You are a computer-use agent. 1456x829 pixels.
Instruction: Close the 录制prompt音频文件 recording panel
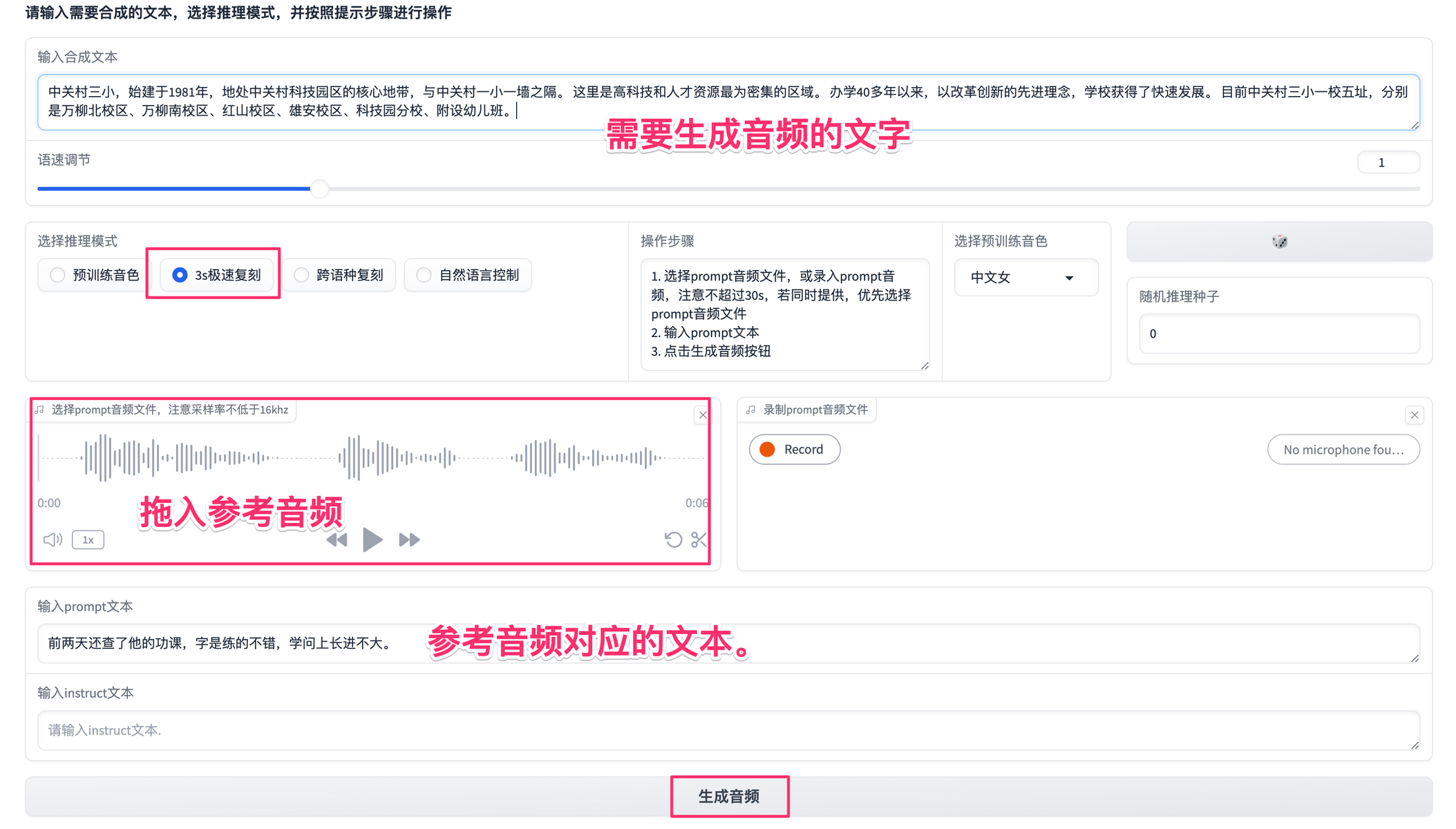pos(1415,415)
